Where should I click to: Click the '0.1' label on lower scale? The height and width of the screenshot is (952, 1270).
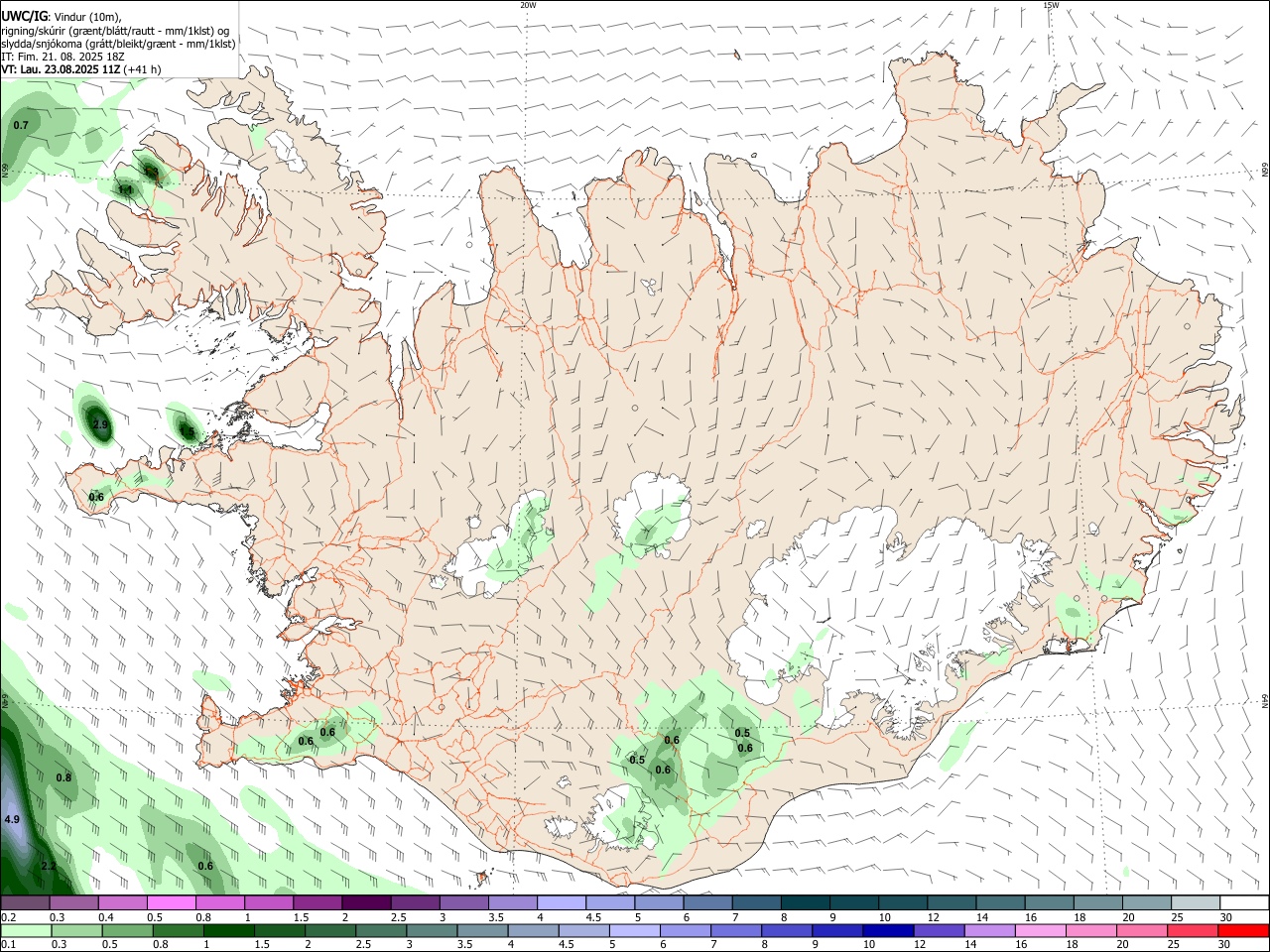[7, 945]
